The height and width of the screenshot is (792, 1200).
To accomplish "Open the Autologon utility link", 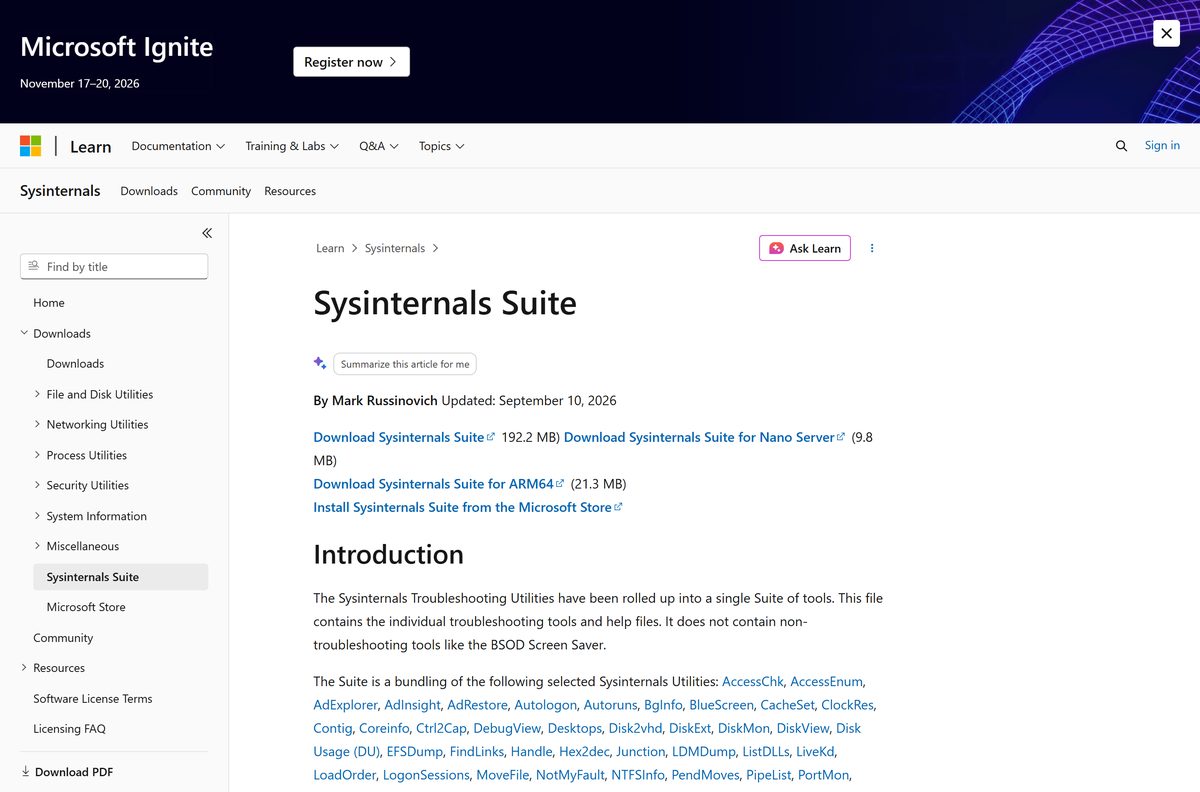I will (x=545, y=705).
